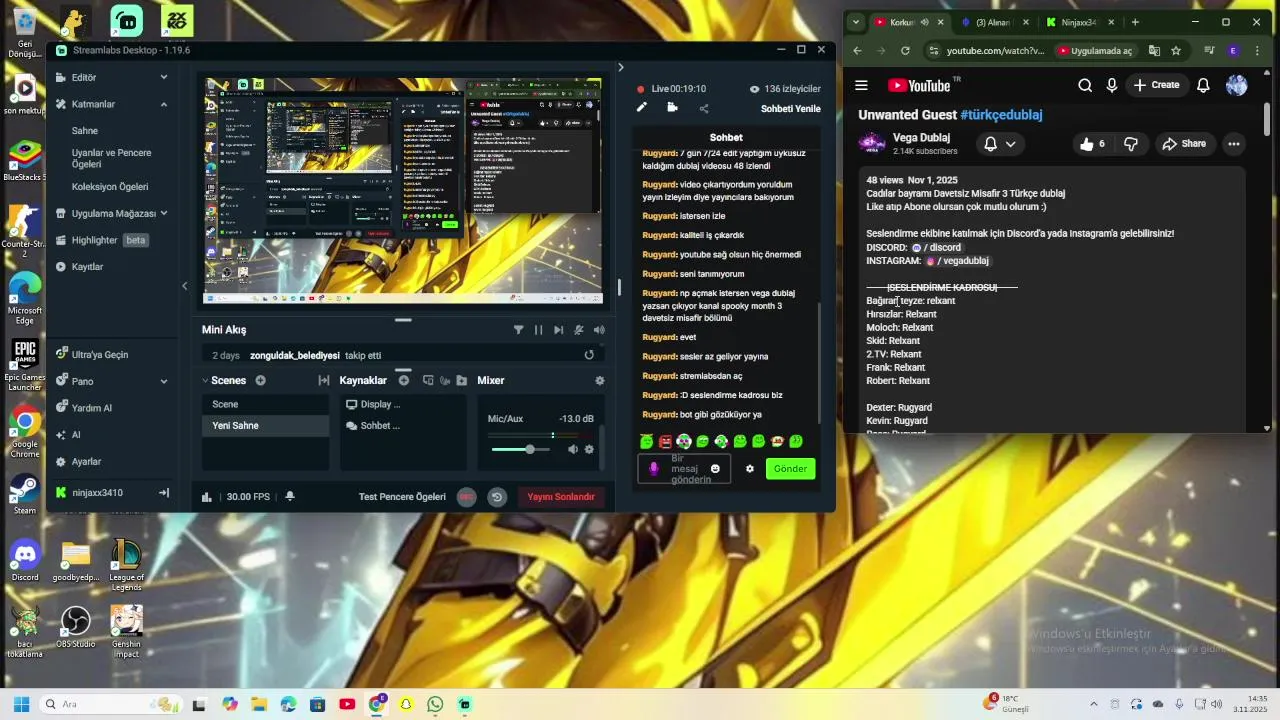The height and width of the screenshot is (720, 1280).
Task: Refresh chat with Sohbeti Yenile
Action: point(790,109)
